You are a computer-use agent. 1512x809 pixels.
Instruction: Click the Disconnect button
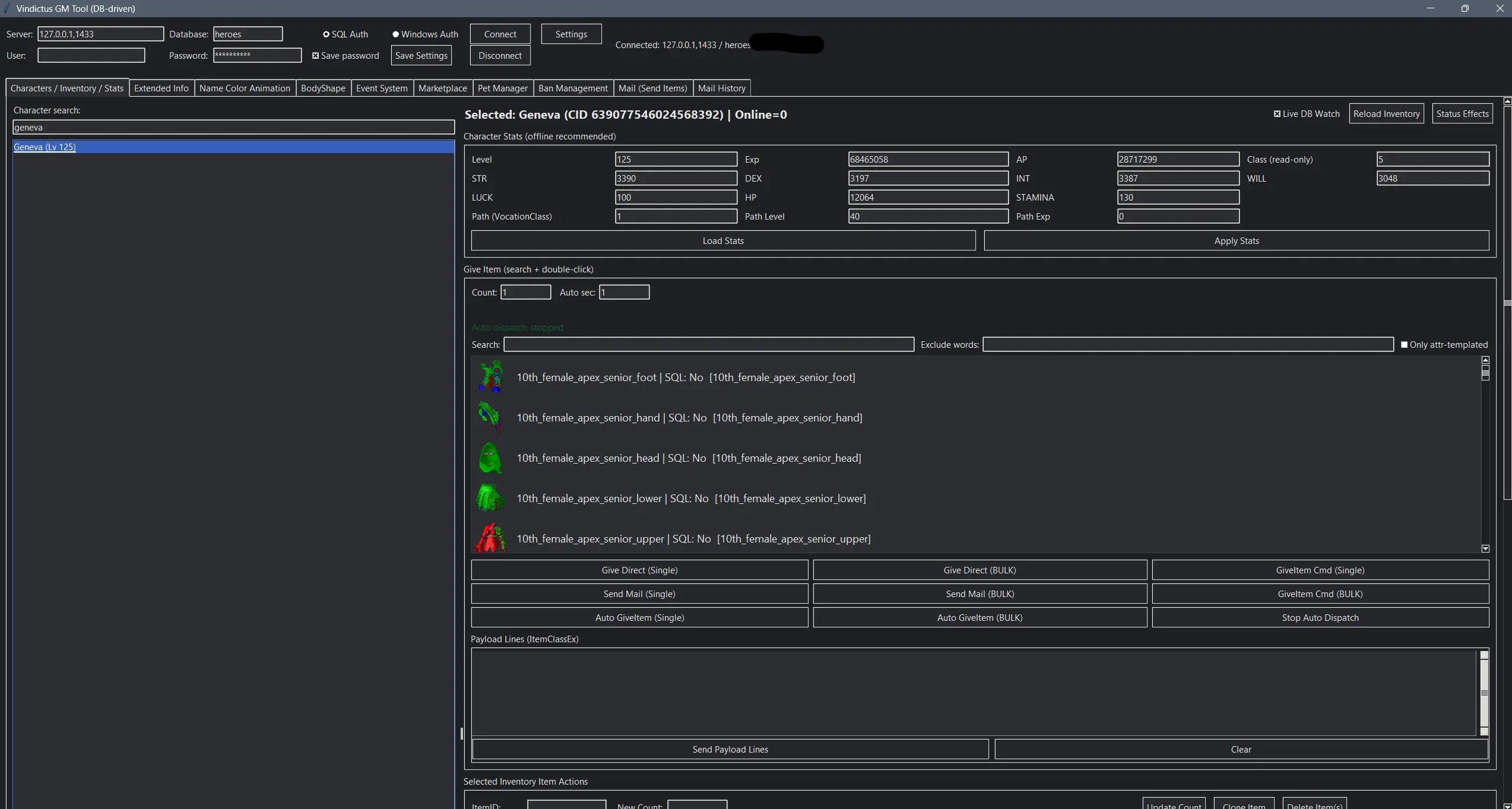point(500,56)
